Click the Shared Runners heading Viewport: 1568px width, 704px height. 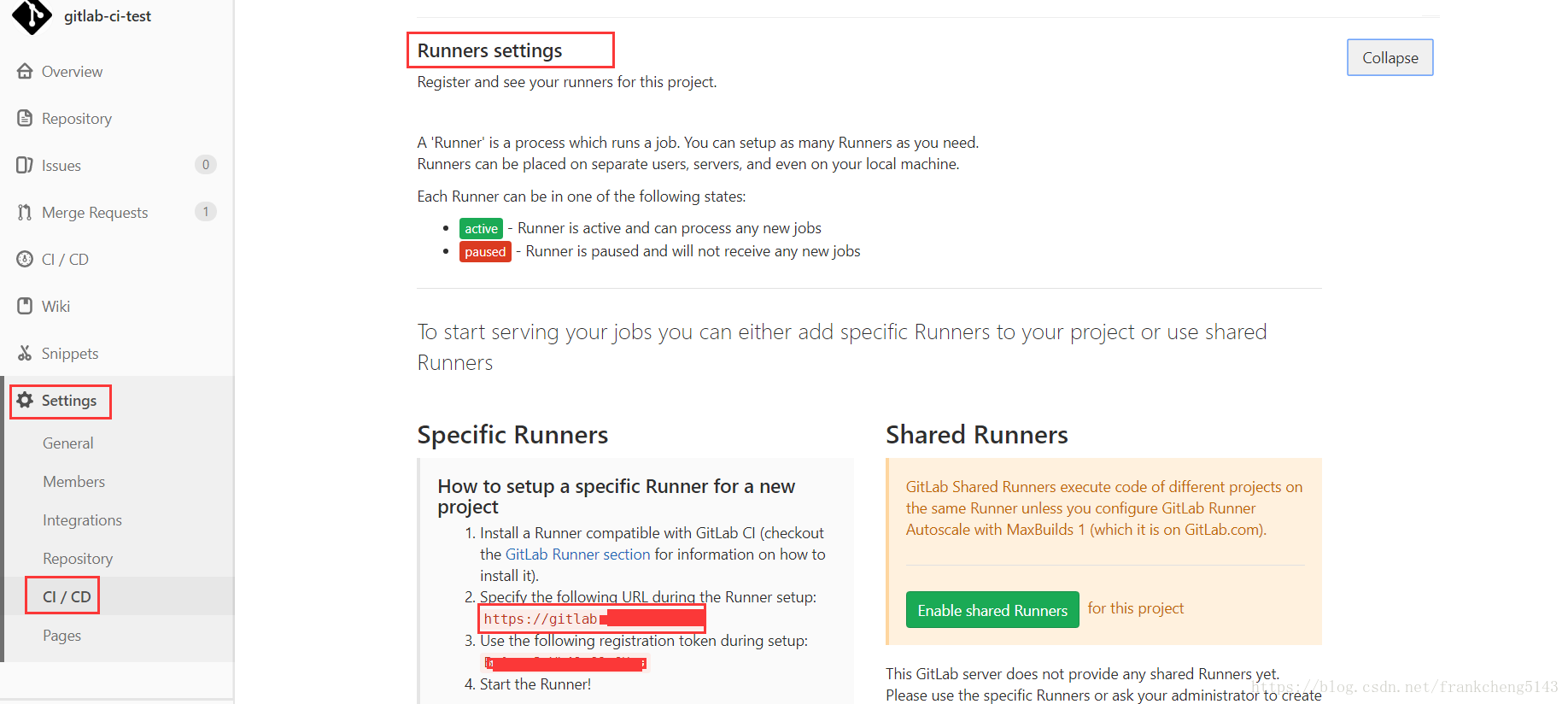[x=977, y=435]
